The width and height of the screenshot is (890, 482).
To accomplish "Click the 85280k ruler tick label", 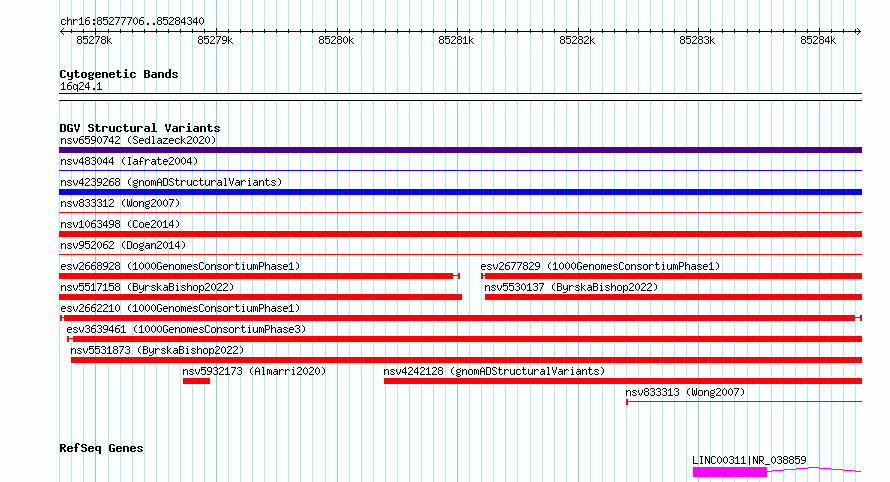I will click(x=336, y=40).
